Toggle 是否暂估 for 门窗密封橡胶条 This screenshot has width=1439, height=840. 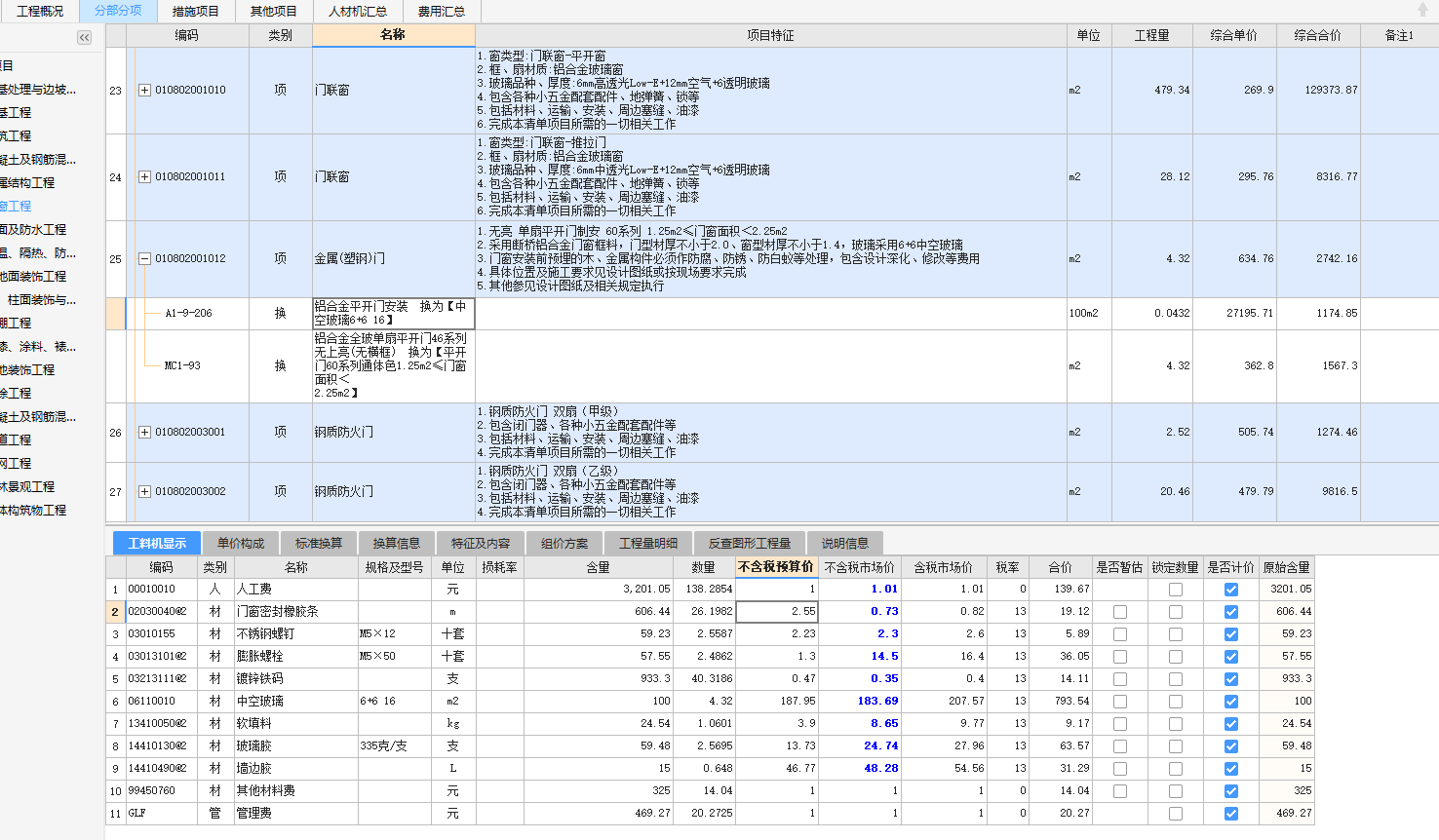(x=1120, y=612)
